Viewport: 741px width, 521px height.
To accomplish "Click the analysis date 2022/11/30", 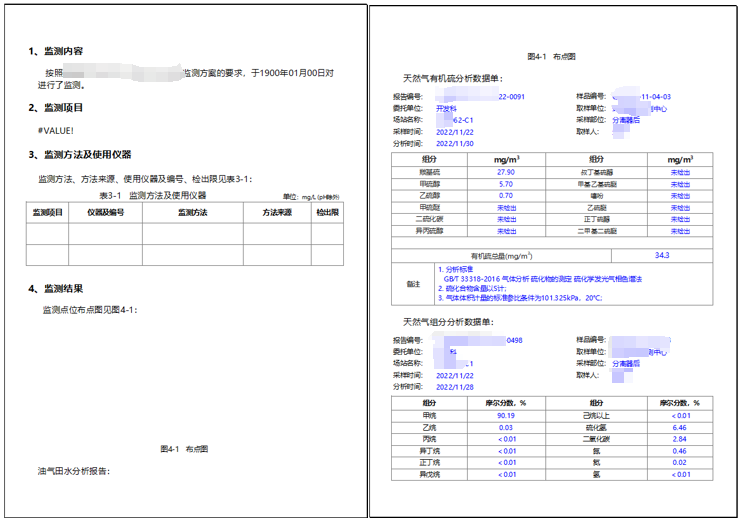I will coord(456,143).
